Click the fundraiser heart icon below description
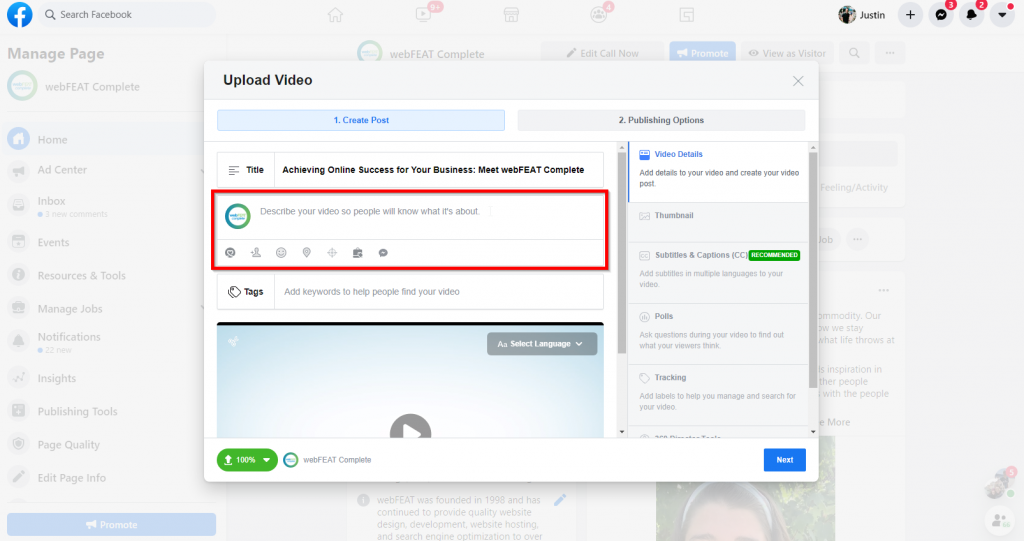Viewport: 1024px width, 541px height. pos(231,253)
